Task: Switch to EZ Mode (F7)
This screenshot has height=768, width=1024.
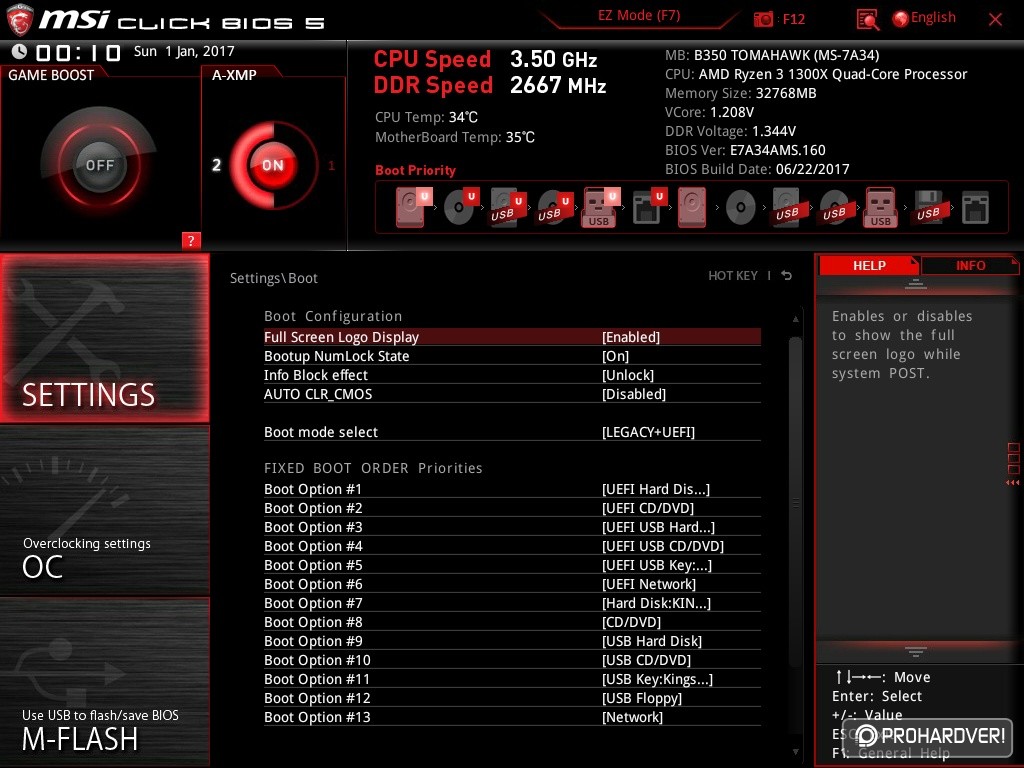Action: pyautogui.click(x=639, y=16)
